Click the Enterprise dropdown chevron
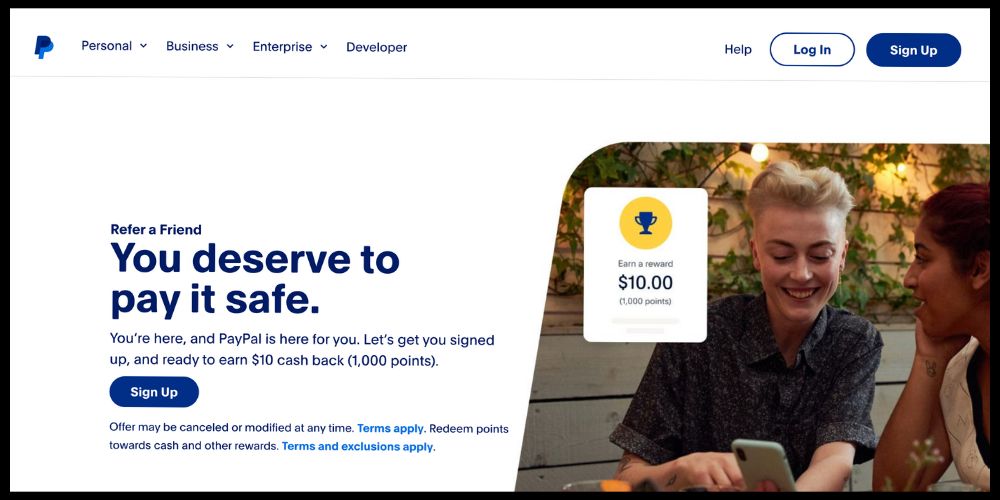Screen dimensions: 1000x500 (323, 47)
